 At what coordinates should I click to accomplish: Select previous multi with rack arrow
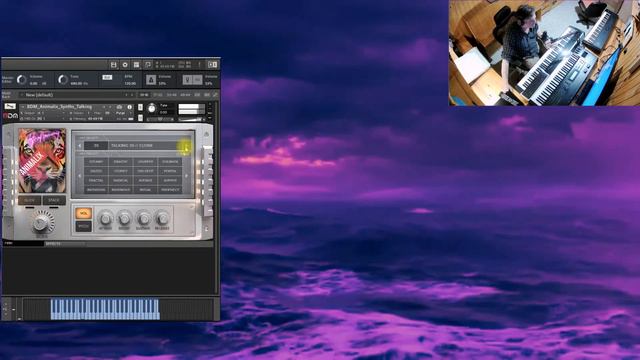(126, 95)
